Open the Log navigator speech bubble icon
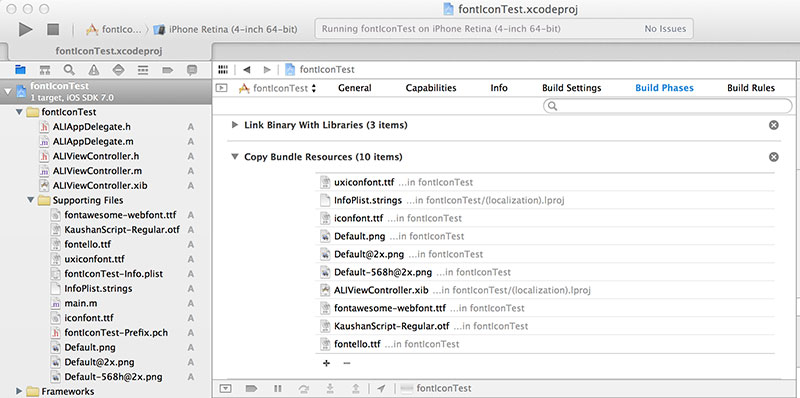Screen dimensions: 800x398 pyautogui.click(x=192, y=70)
